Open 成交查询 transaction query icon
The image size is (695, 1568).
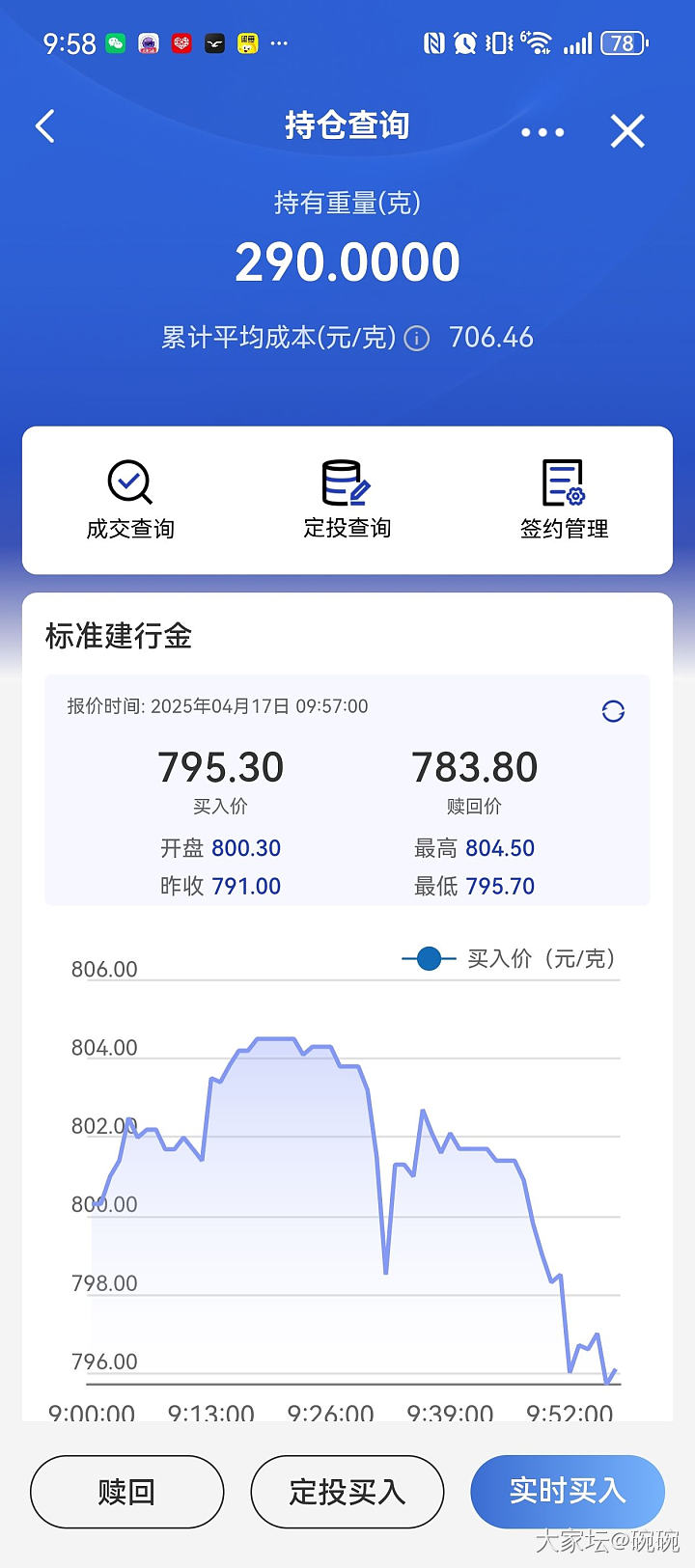(x=130, y=482)
